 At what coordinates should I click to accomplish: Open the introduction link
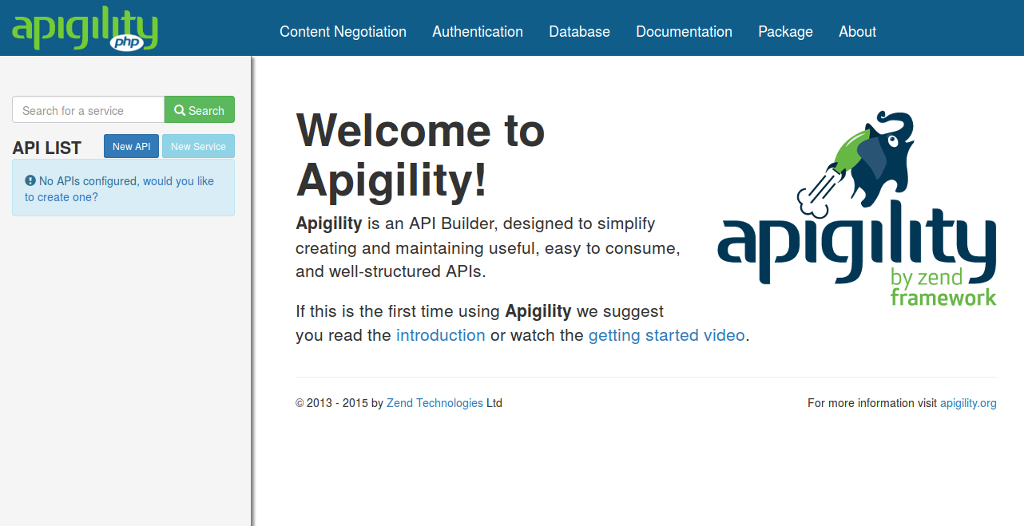point(441,335)
